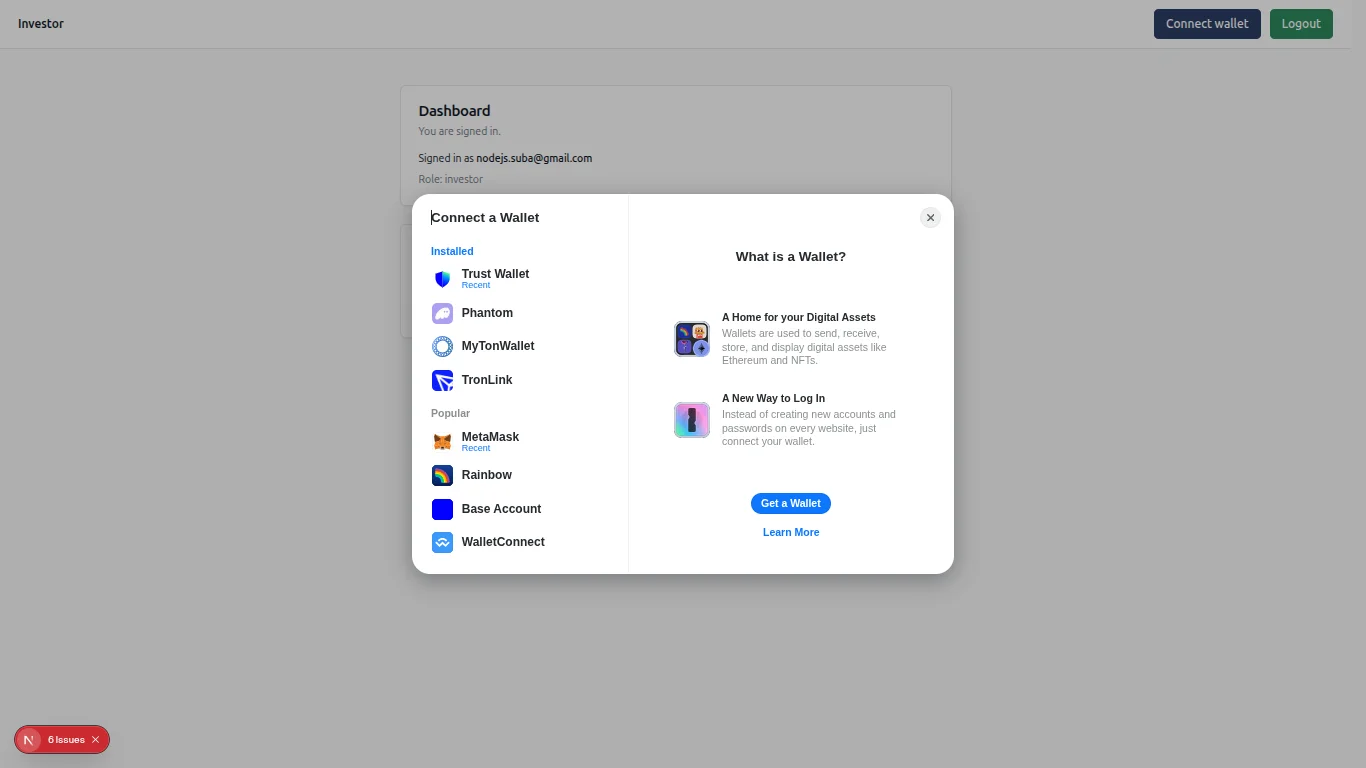Click the Rainbow wallet icon
This screenshot has height=768, width=1366.
[x=442, y=475]
